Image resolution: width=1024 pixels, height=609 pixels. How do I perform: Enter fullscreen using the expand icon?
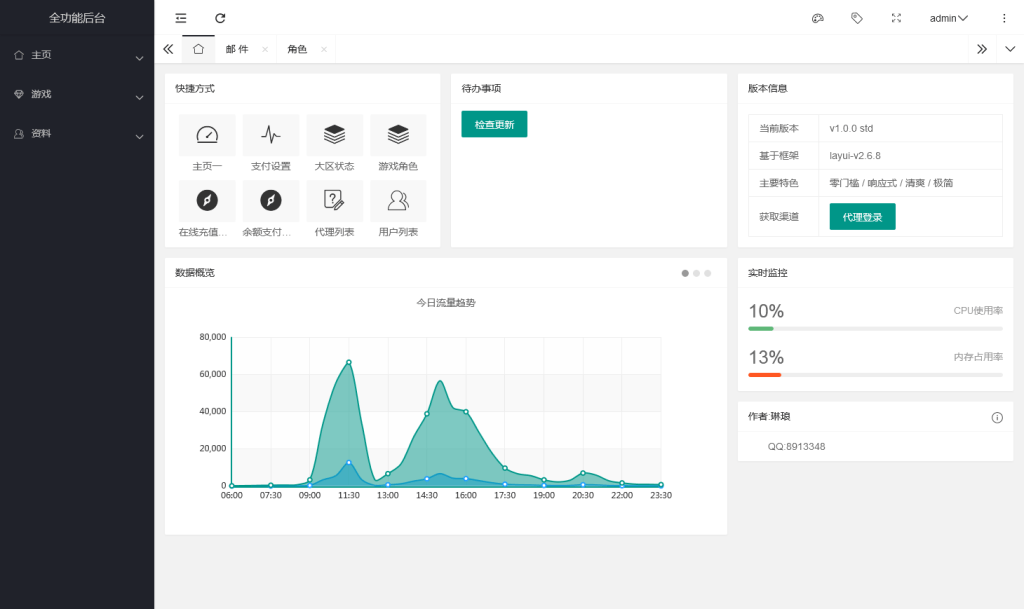click(x=896, y=17)
